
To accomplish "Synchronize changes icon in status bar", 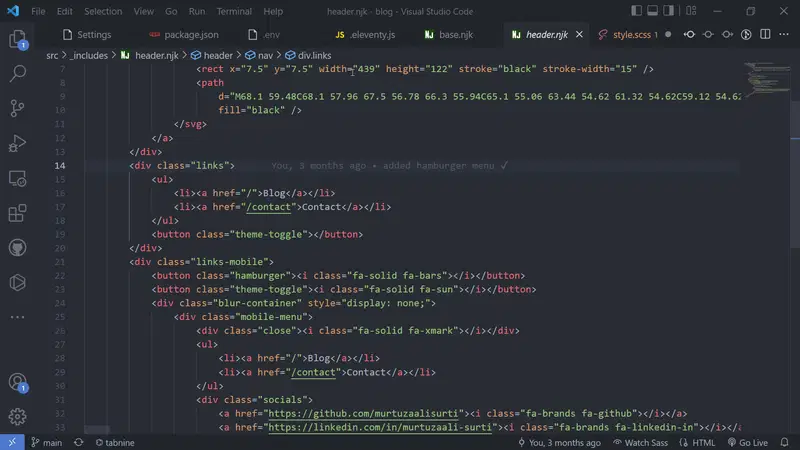I will (79, 442).
